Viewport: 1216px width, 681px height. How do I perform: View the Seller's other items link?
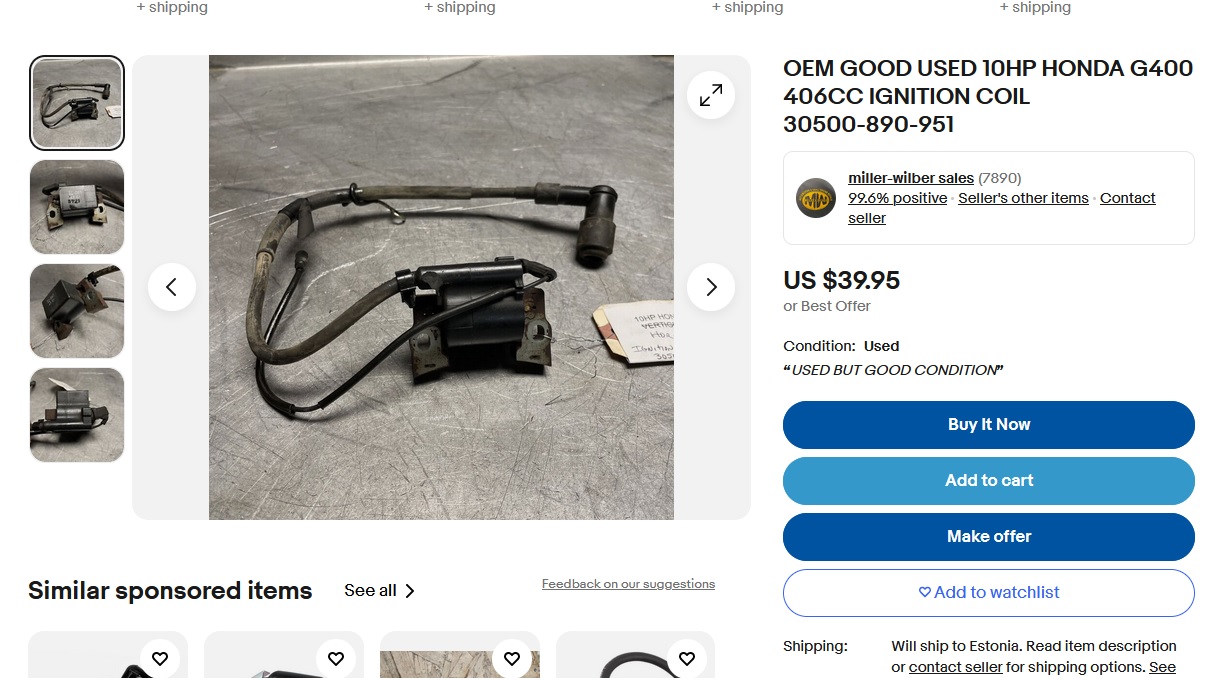(1023, 198)
